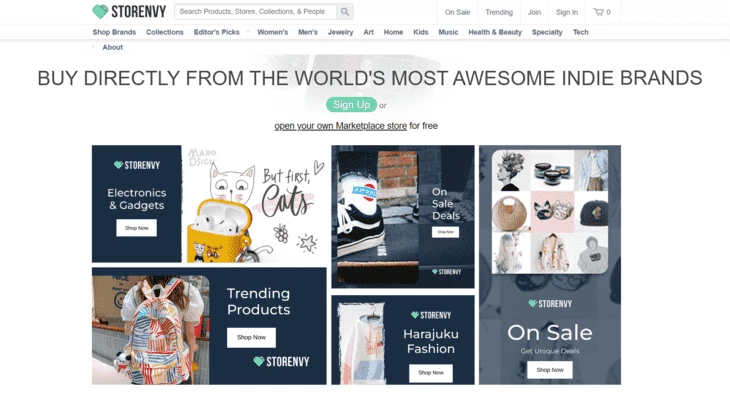Open Home category

coord(393,32)
